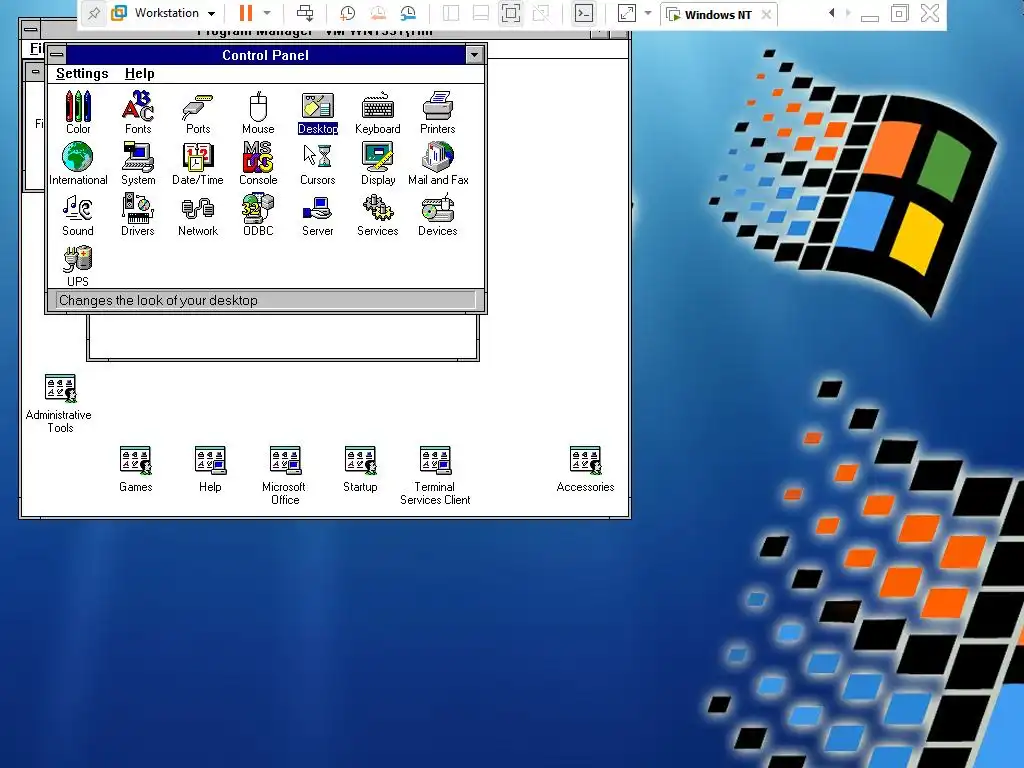This screenshot has width=1024, height=768.
Task: Expand the stretch options dropdown arrow
Action: (x=648, y=13)
